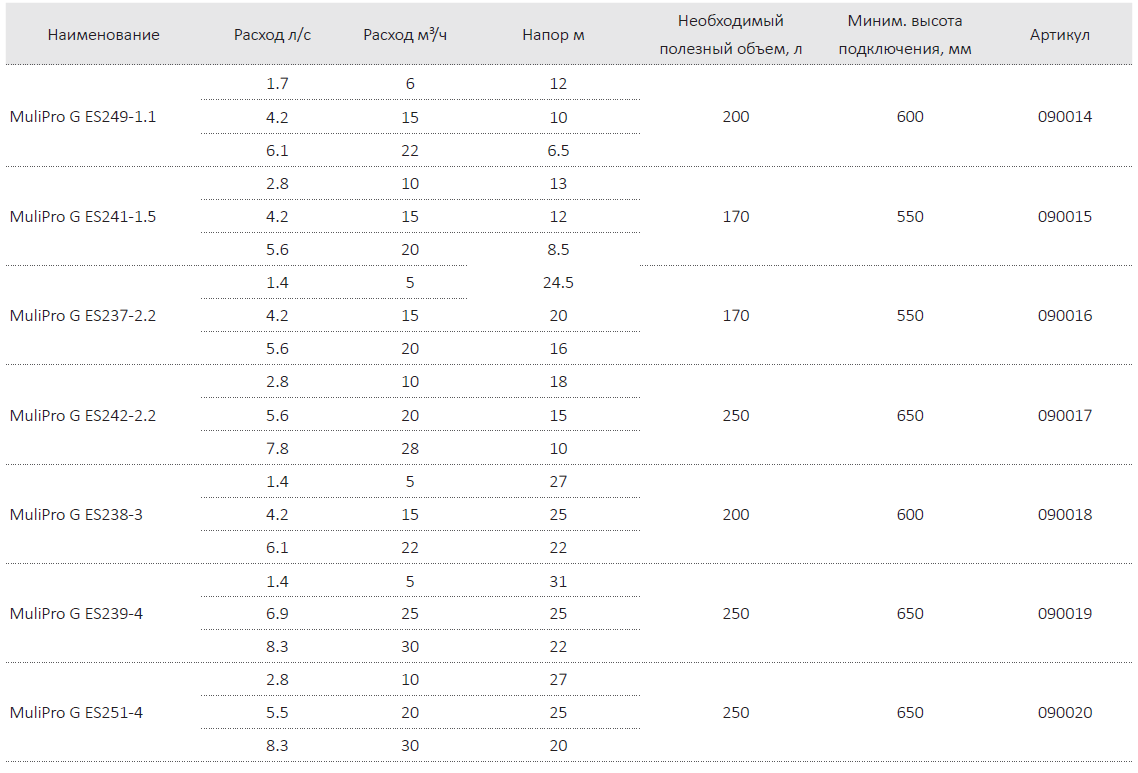
Task: Select the MuliPro G ES238-3 name
Action: 76,515
